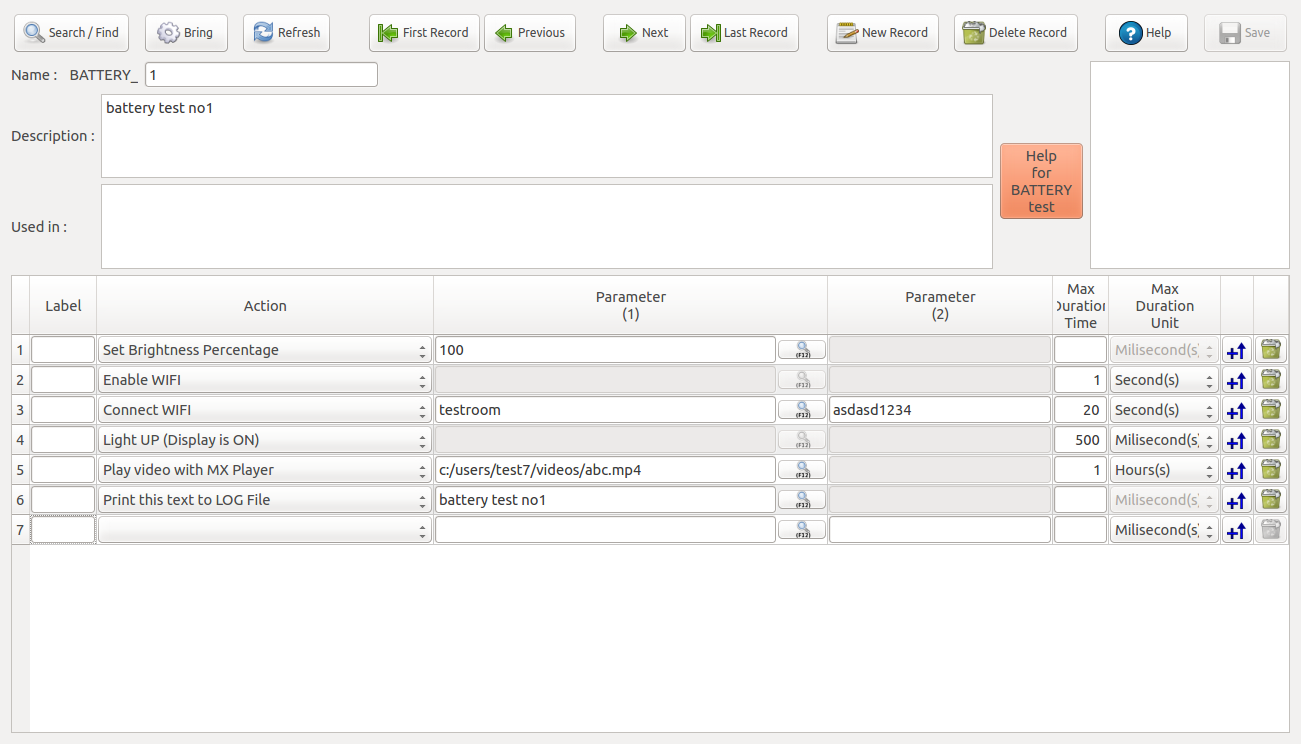The height and width of the screenshot is (744, 1301).
Task: Click the Parameter (1) column header
Action: (x=630, y=306)
